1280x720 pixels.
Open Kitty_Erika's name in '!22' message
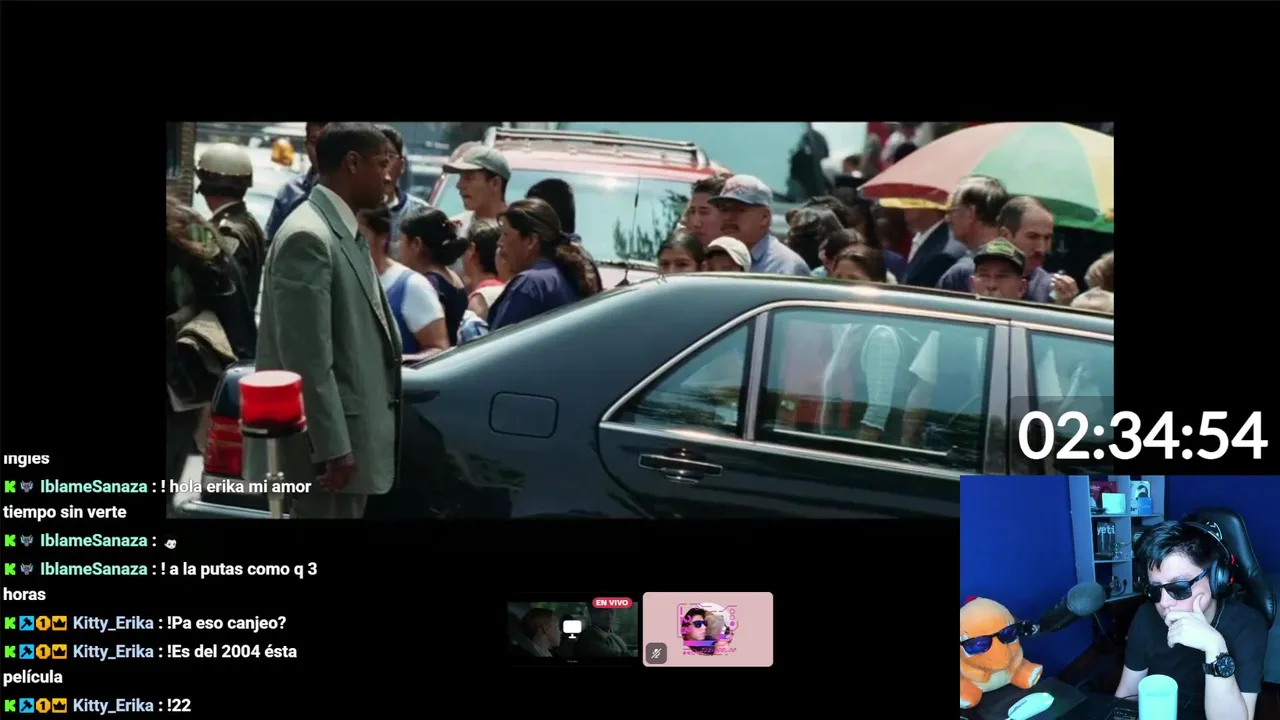113,705
